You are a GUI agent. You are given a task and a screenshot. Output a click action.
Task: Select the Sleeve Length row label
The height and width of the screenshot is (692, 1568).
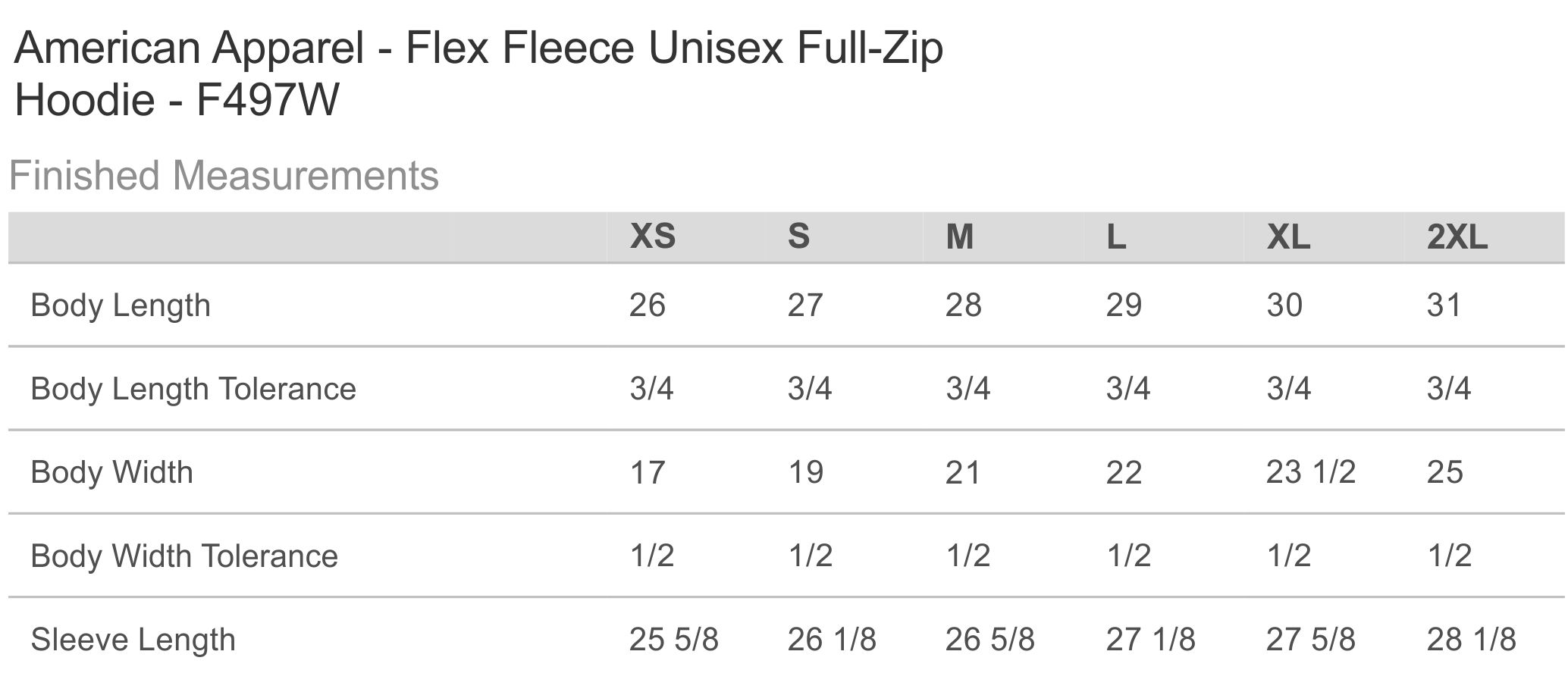(133, 639)
